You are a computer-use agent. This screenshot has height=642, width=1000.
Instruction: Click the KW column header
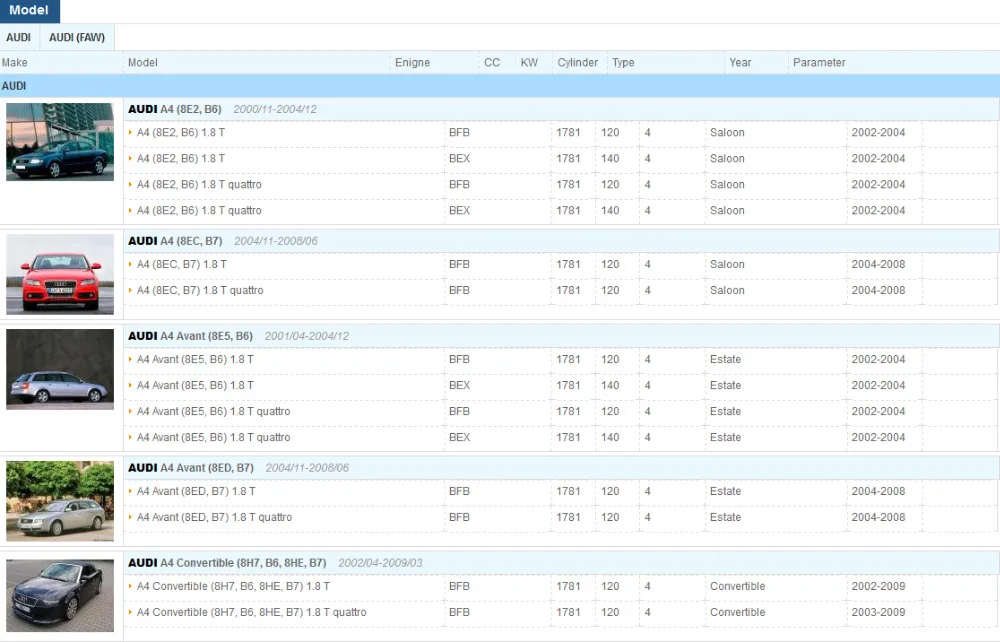pyautogui.click(x=529, y=62)
